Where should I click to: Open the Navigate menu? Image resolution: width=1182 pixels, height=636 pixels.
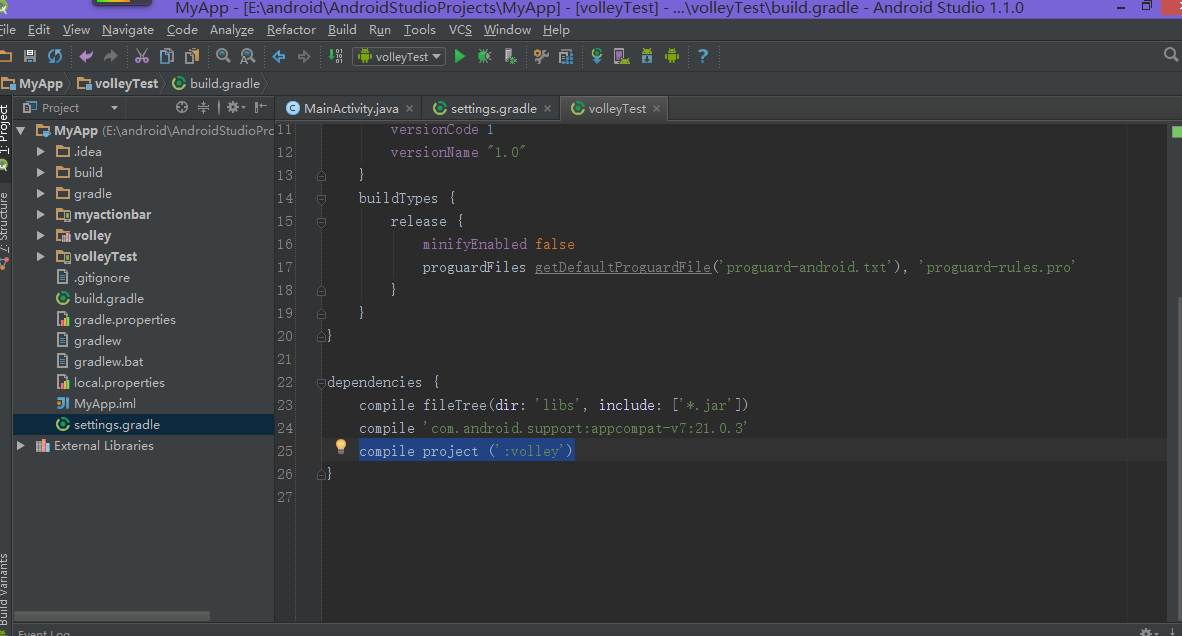128,30
